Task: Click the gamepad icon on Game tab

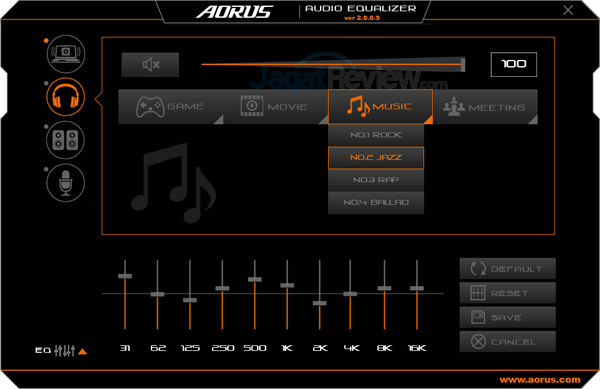Action: point(150,107)
